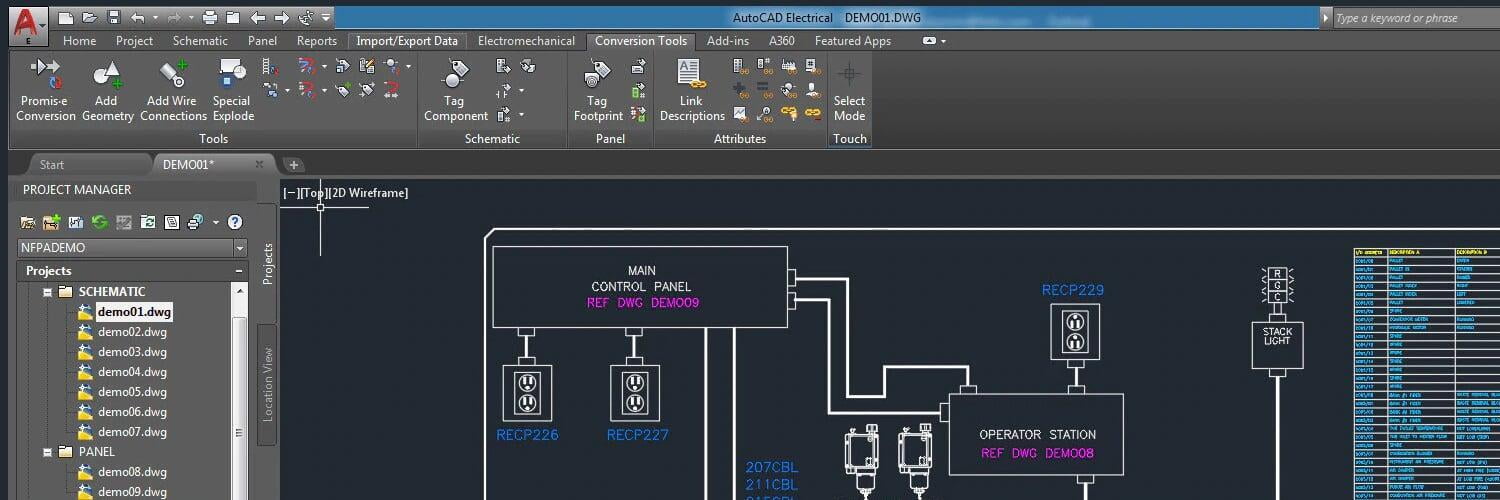Open the Import/Export Data ribbon tab

click(x=408, y=41)
